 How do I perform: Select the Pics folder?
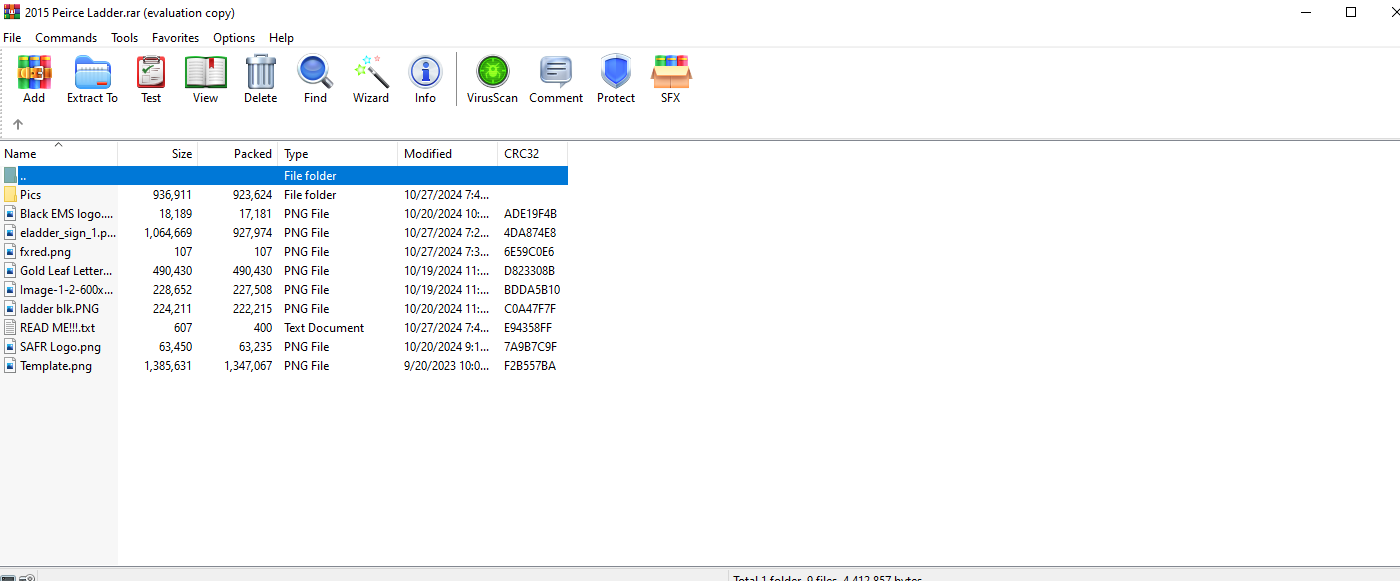point(31,195)
